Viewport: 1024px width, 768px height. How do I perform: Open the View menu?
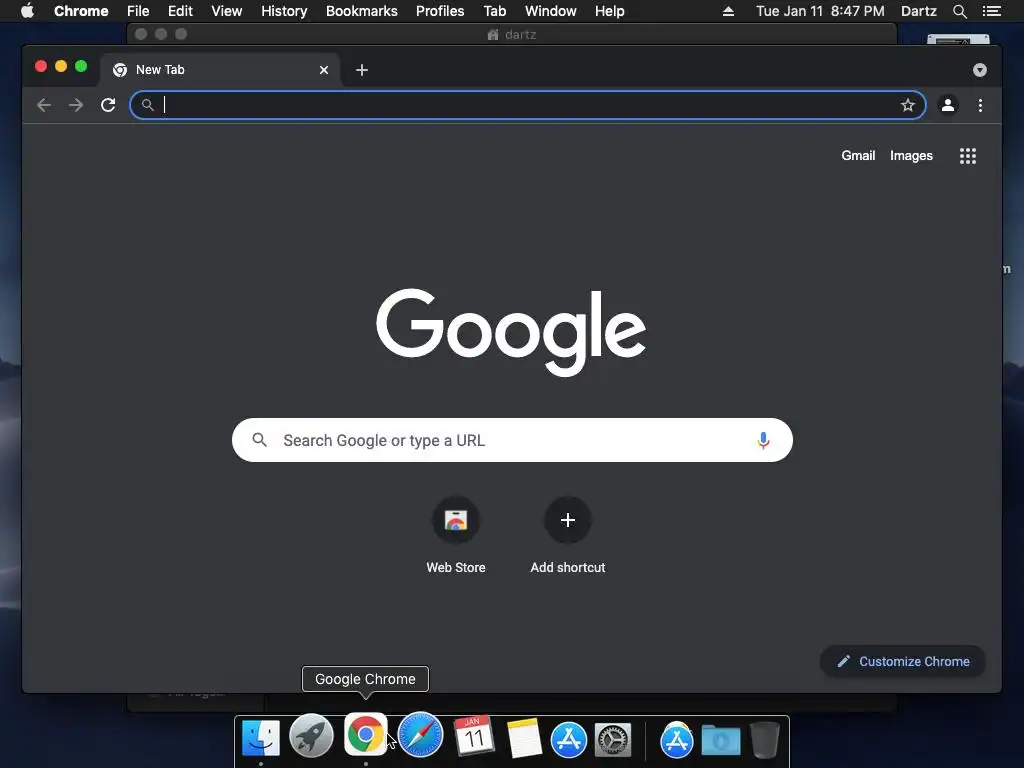point(227,11)
